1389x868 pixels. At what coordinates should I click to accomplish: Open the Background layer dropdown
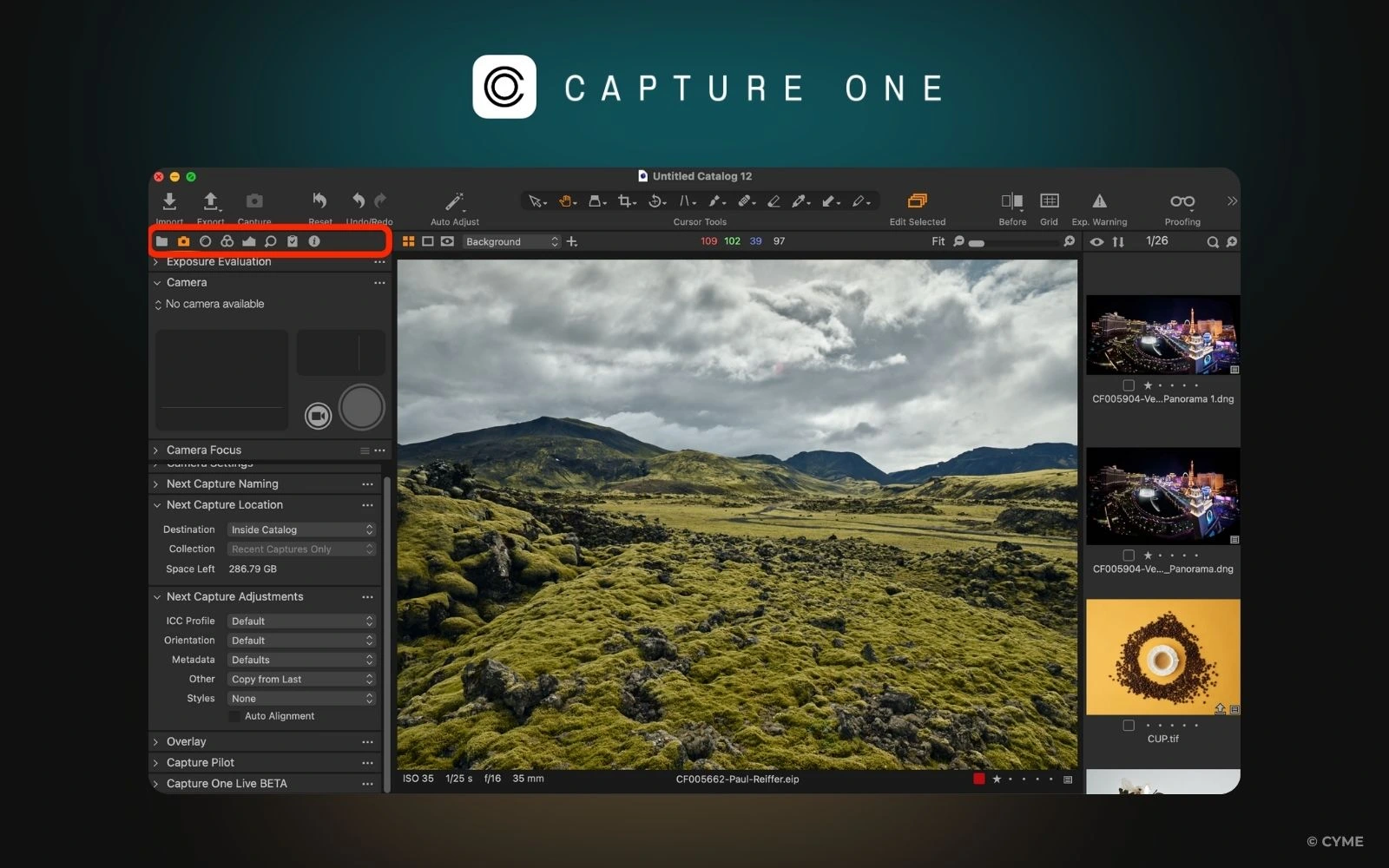(x=511, y=241)
